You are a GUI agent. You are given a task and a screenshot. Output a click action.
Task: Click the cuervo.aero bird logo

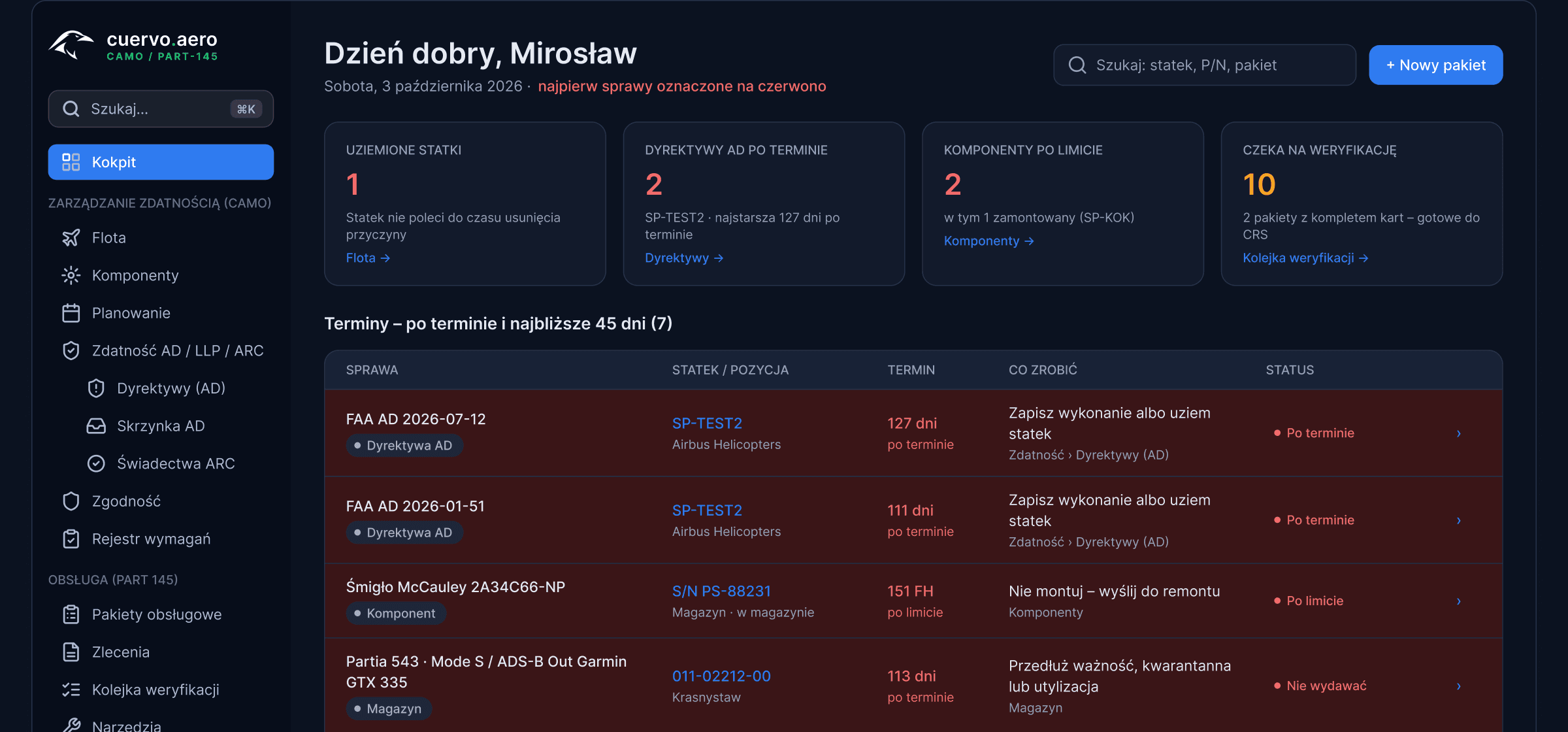pyautogui.click(x=71, y=46)
